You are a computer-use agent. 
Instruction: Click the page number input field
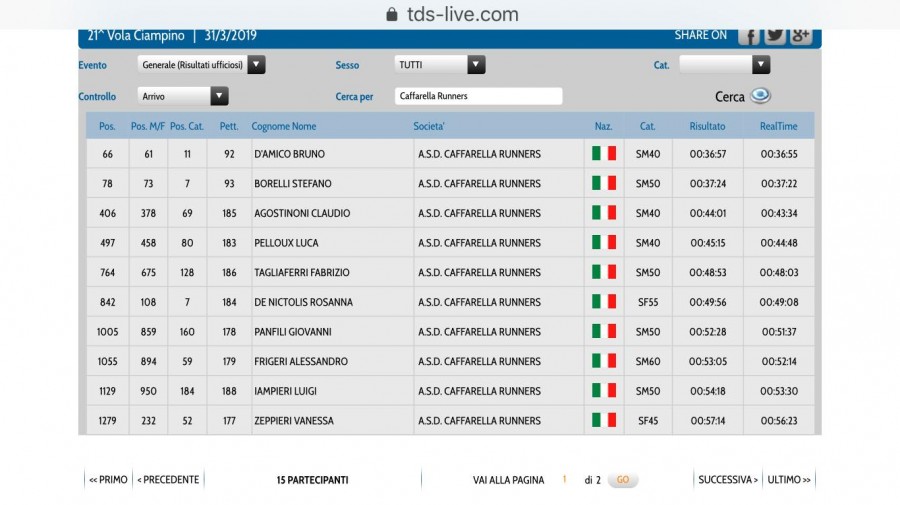(x=565, y=479)
